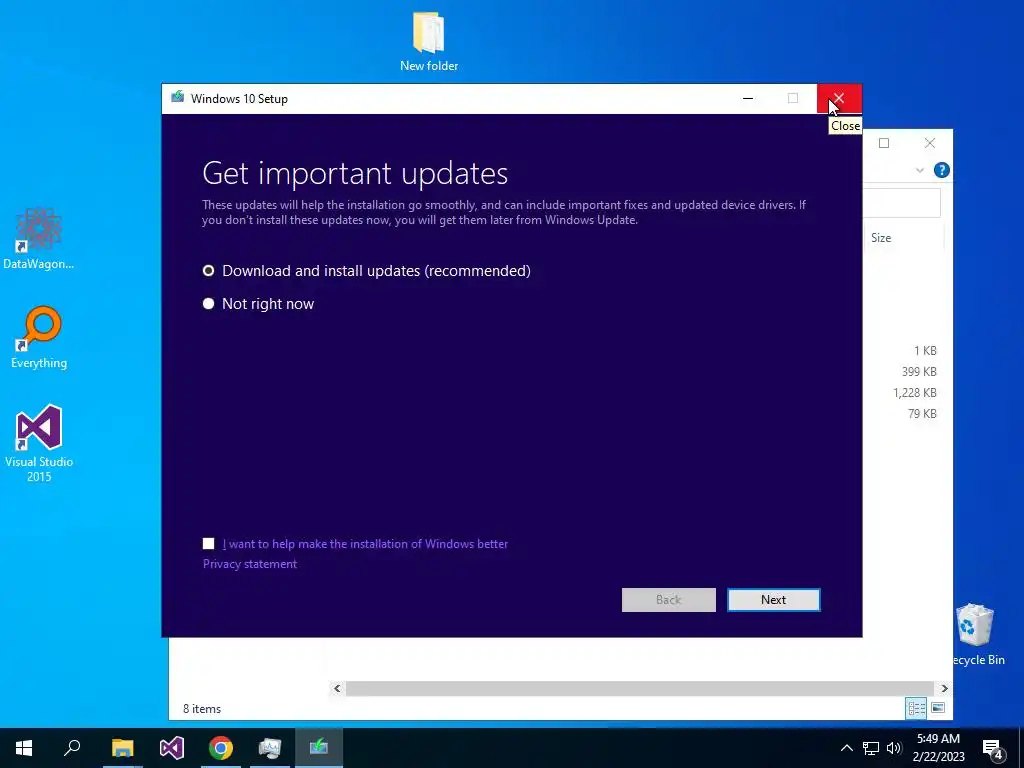Open taskbar search magnifier

pyautogui.click(x=72, y=748)
